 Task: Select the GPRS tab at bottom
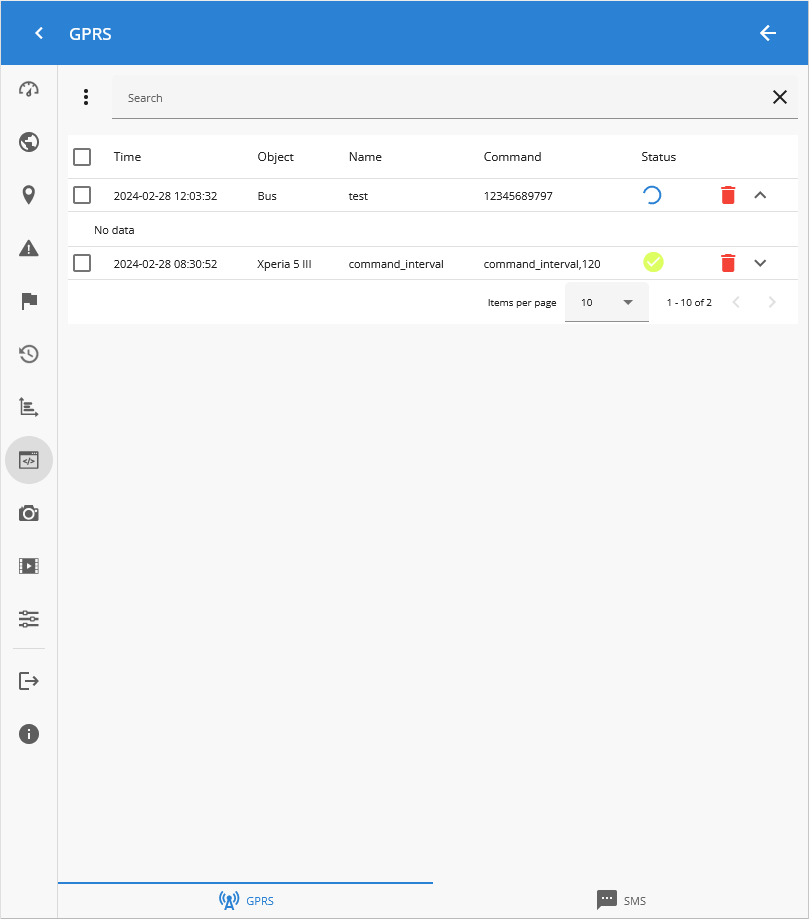[246, 900]
